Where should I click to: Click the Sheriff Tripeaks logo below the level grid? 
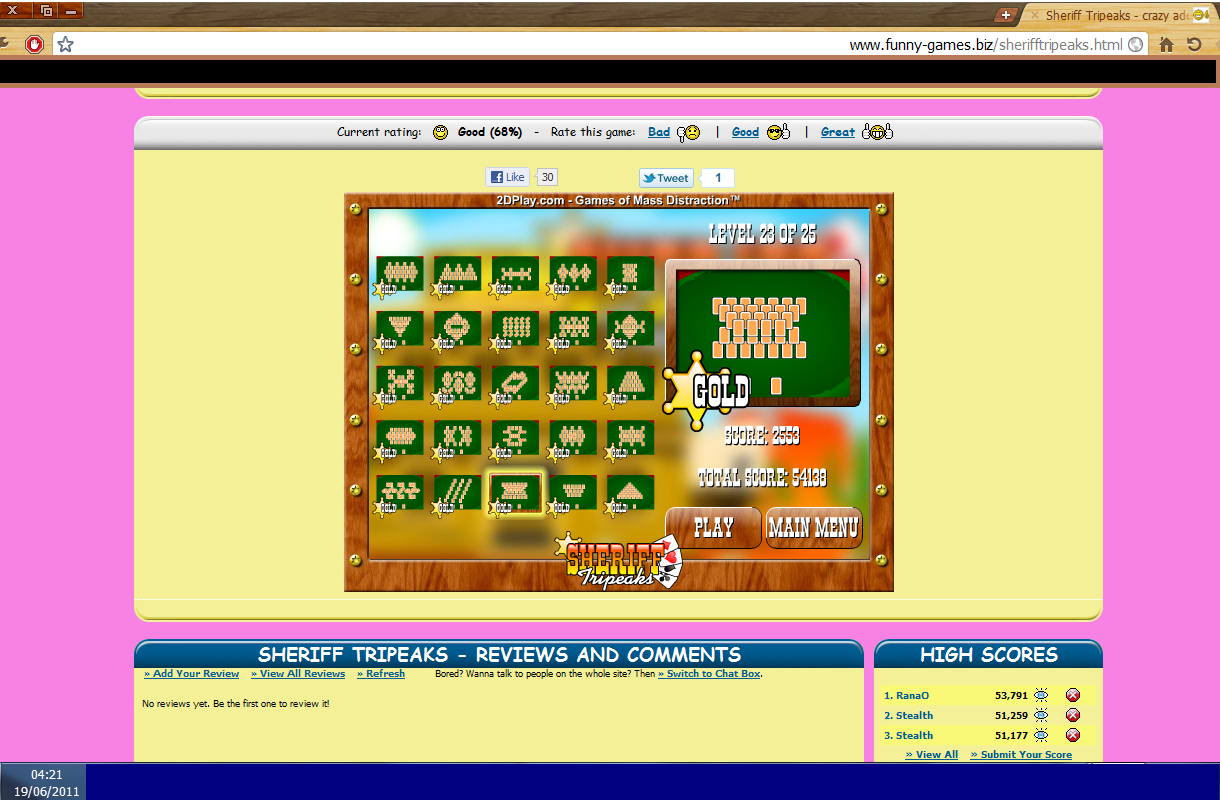click(620, 561)
